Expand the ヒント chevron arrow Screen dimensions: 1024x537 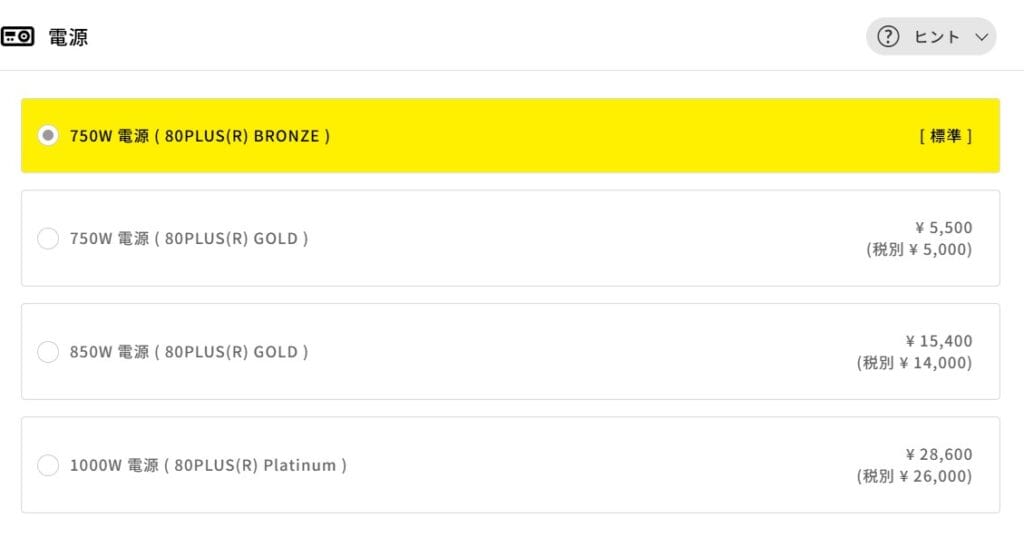pyautogui.click(x=980, y=37)
